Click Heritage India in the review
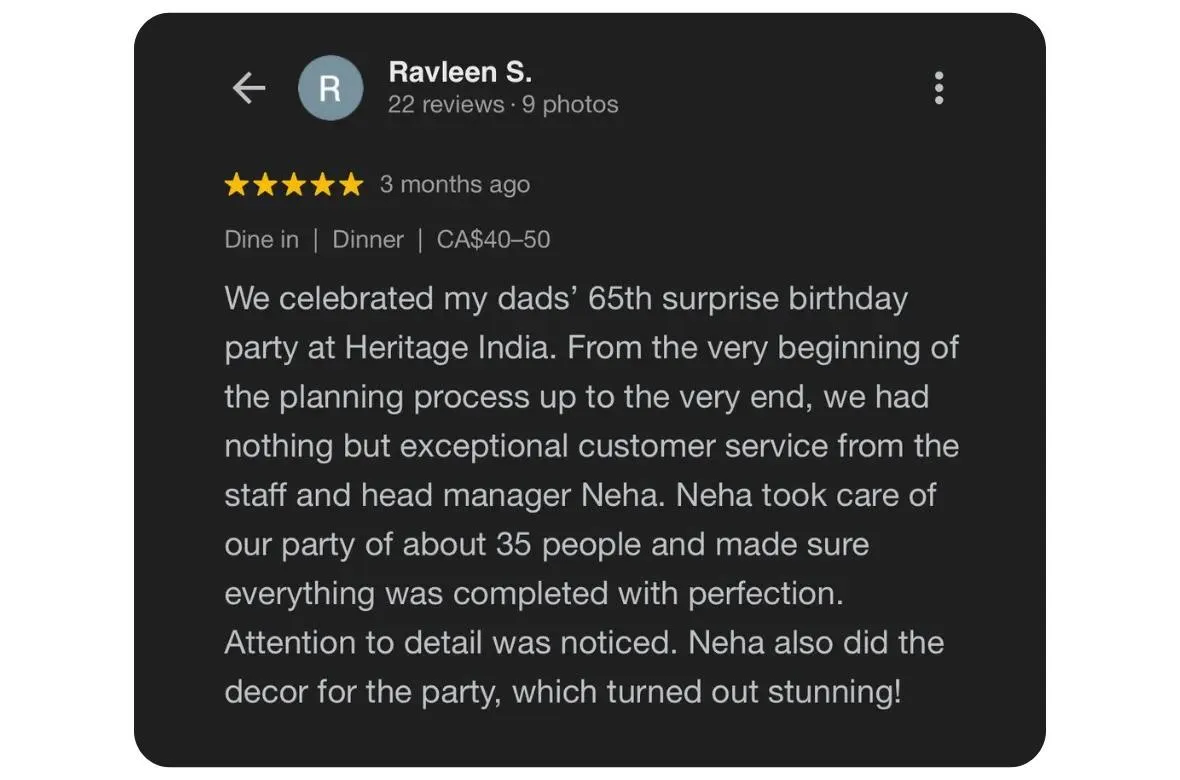 point(446,349)
